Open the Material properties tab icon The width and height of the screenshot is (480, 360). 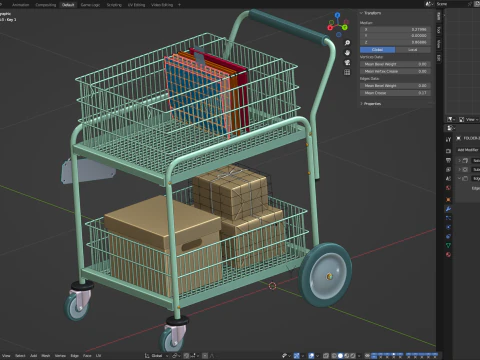pyautogui.click(x=448, y=254)
